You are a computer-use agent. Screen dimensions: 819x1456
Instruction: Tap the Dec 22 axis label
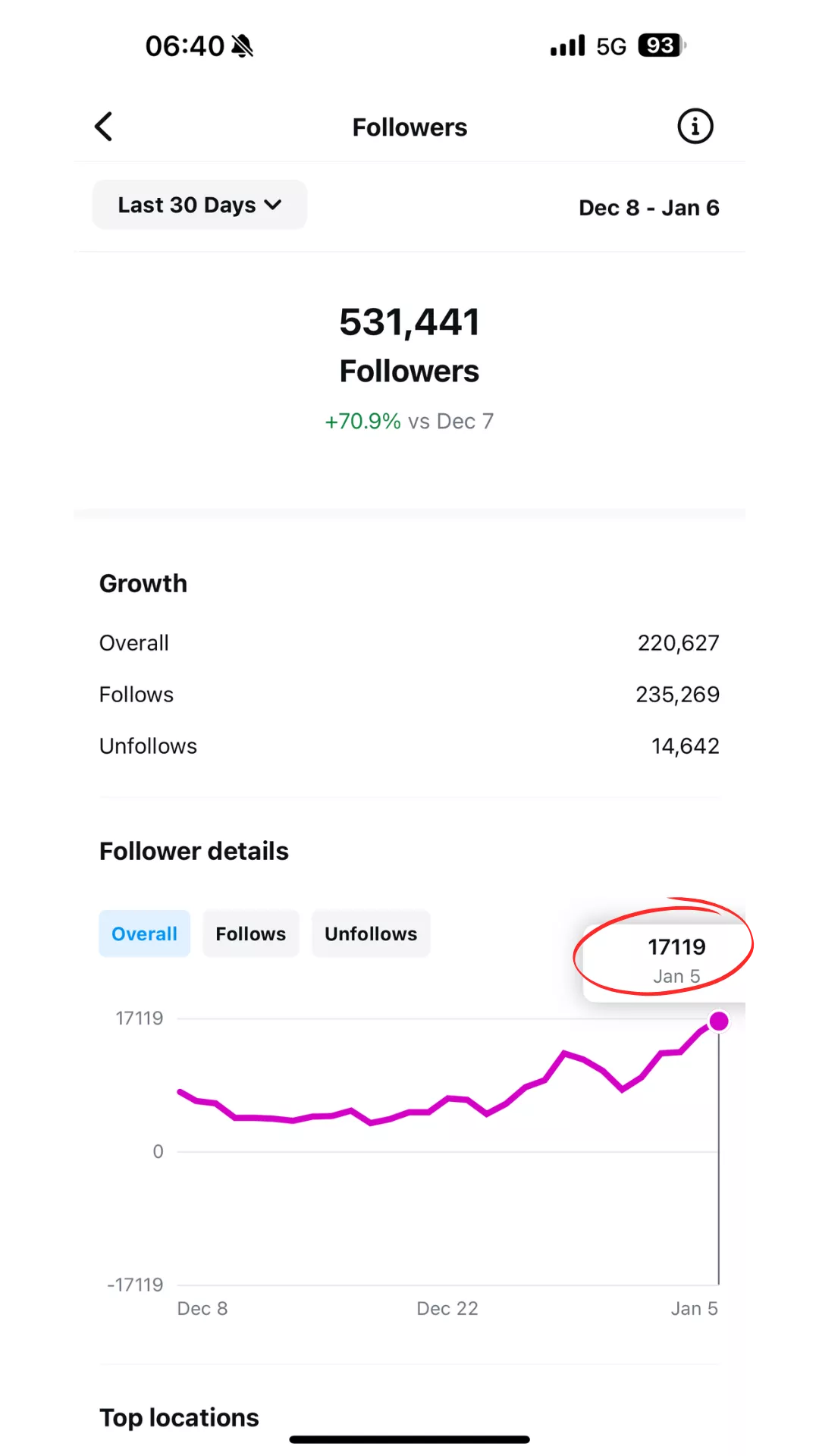click(447, 1308)
